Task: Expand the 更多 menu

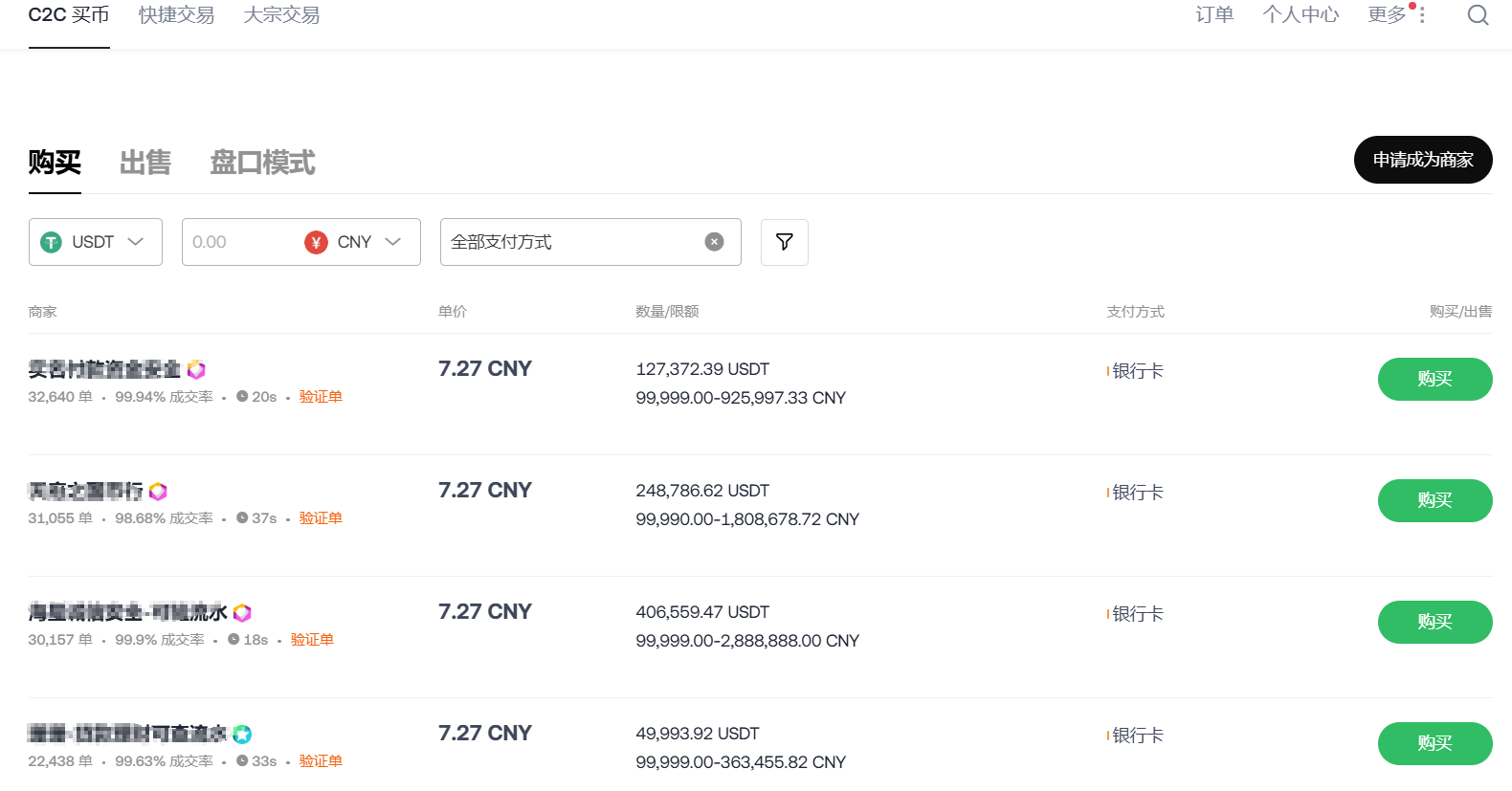Action: click(x=1395, y=15)
